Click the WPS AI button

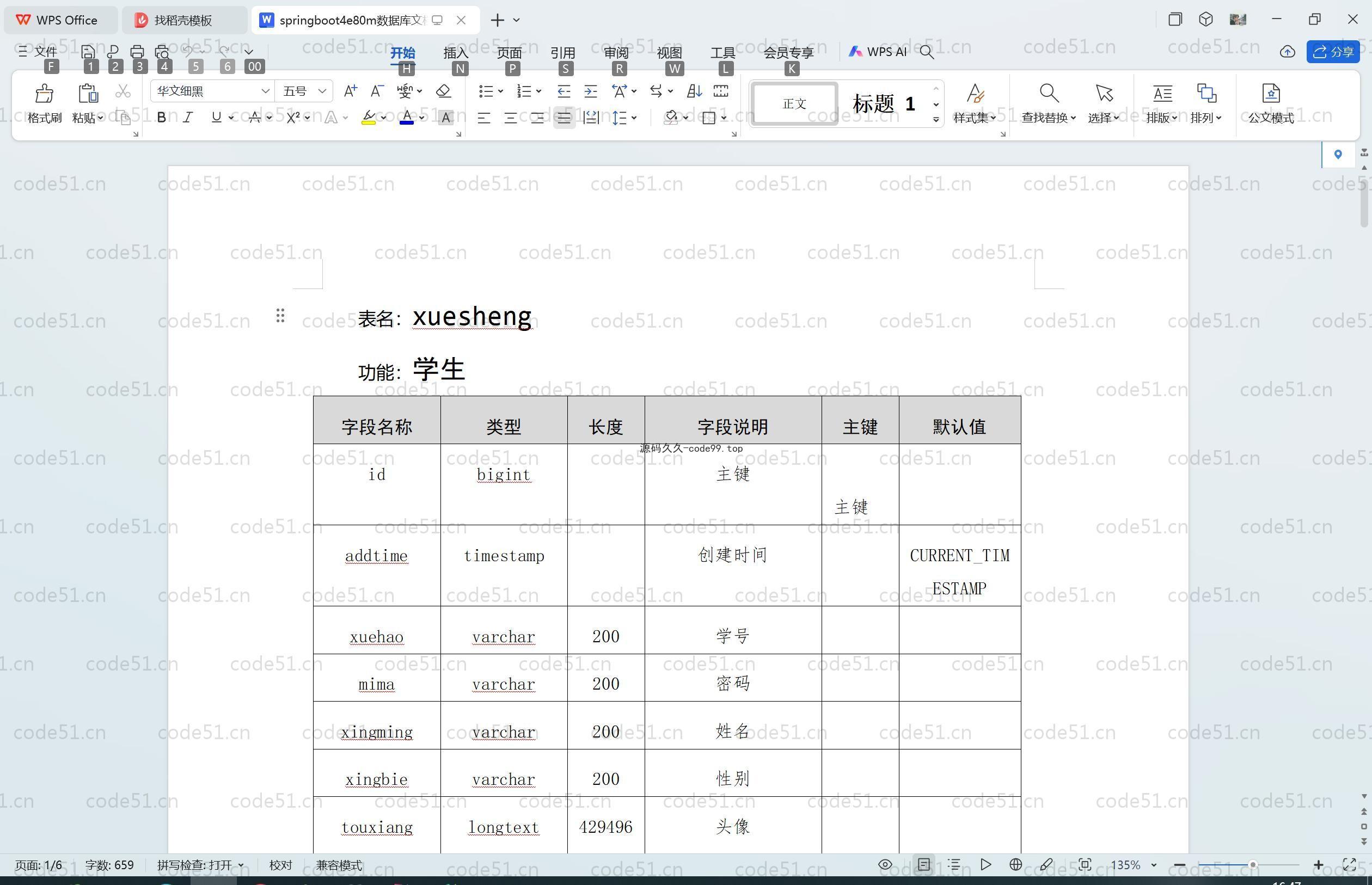878,52
